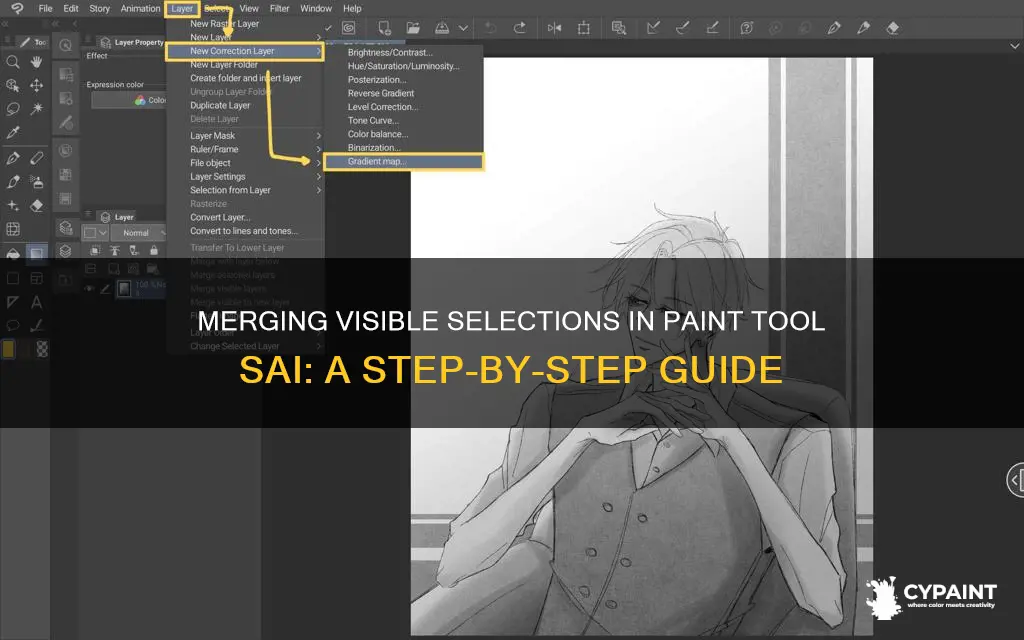Select the Eraser tool in tool palette
The height and width of the screenshot is (640, 1024).
37,206
